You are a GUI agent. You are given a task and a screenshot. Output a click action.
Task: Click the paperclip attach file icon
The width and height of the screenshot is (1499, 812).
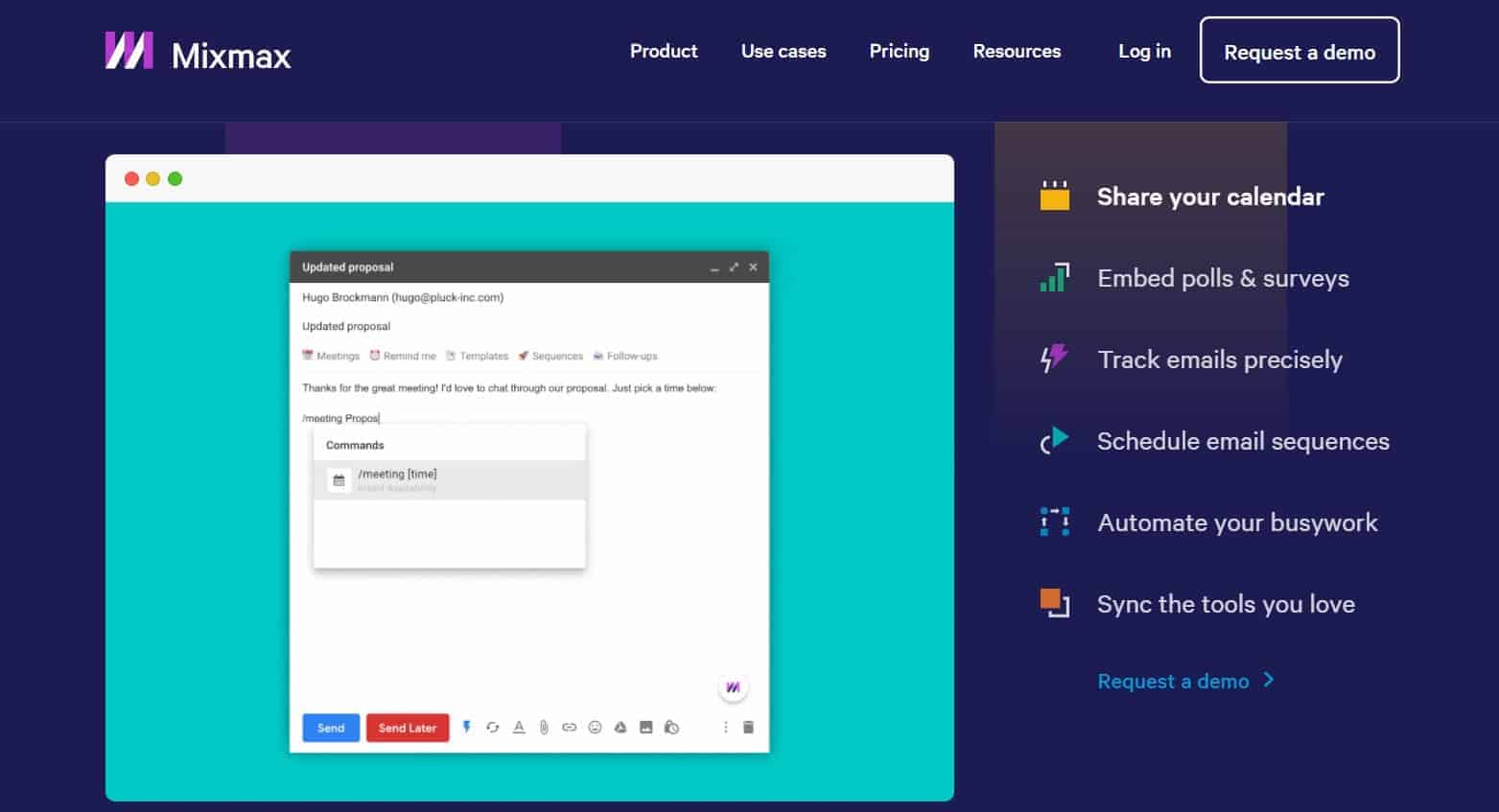point(544,728)
